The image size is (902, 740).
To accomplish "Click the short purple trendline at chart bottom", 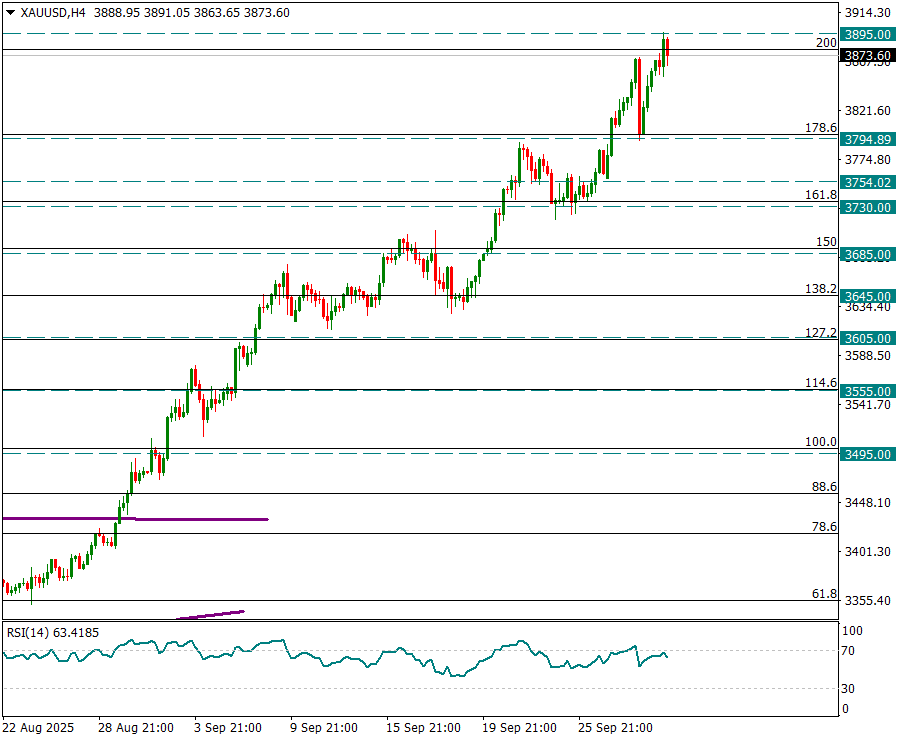I will [210, 614].
